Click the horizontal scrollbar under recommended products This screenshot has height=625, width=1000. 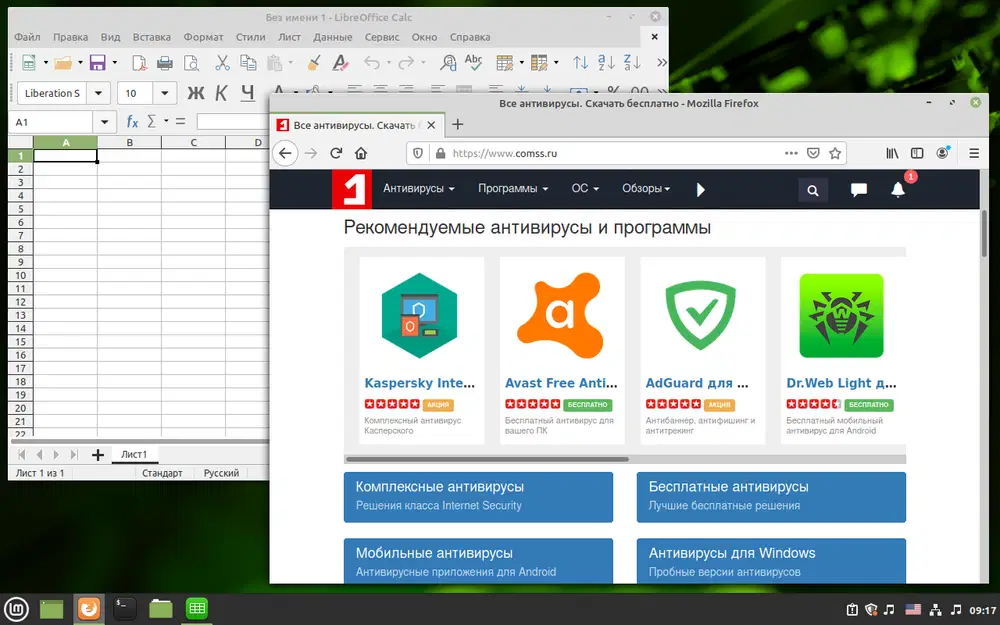coord(487,459)
